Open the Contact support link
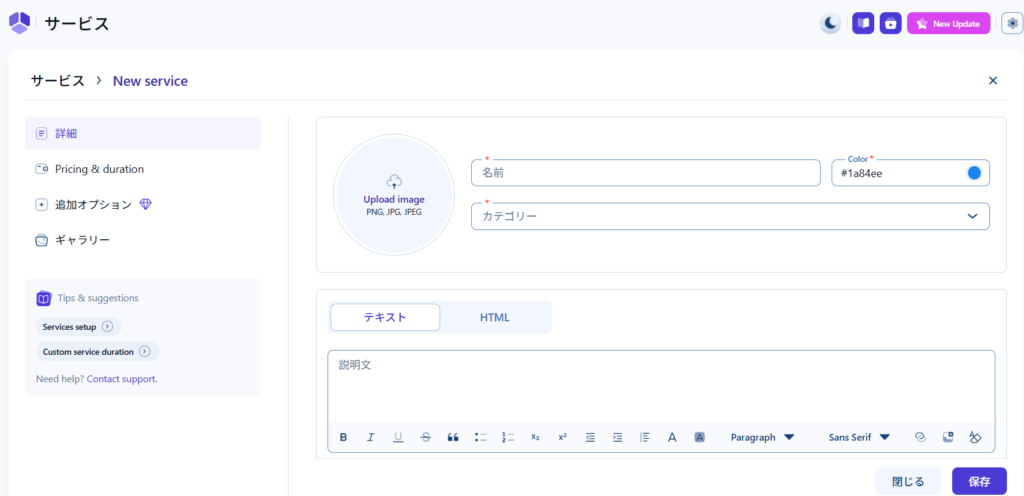Image resolution: width=1024 pixels, height=496 pixels. coord(122,379)
